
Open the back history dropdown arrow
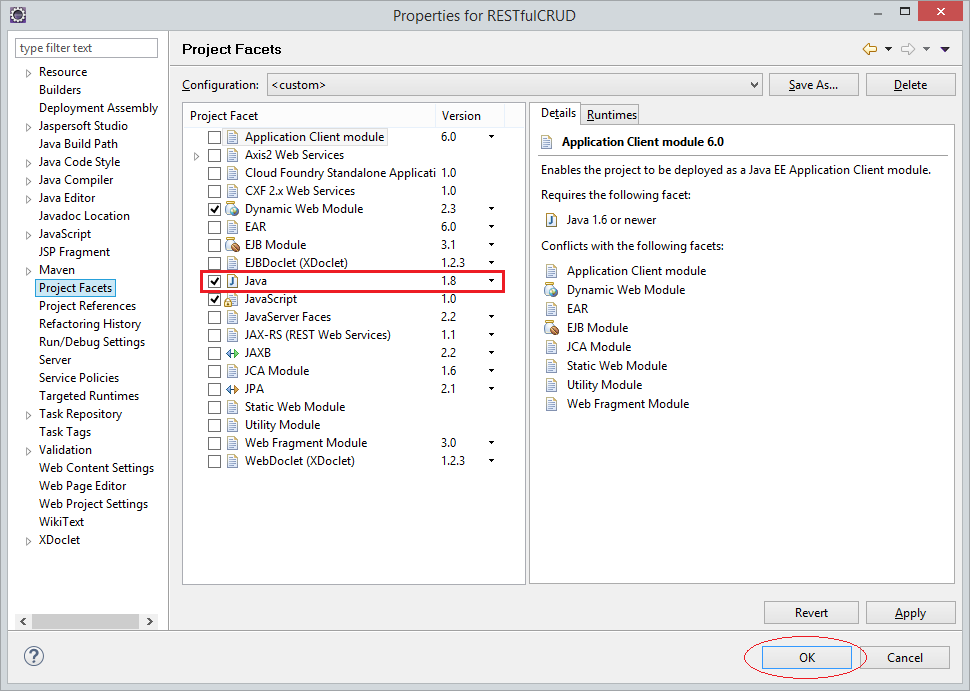pyautogui.click(x=888, y=49)
